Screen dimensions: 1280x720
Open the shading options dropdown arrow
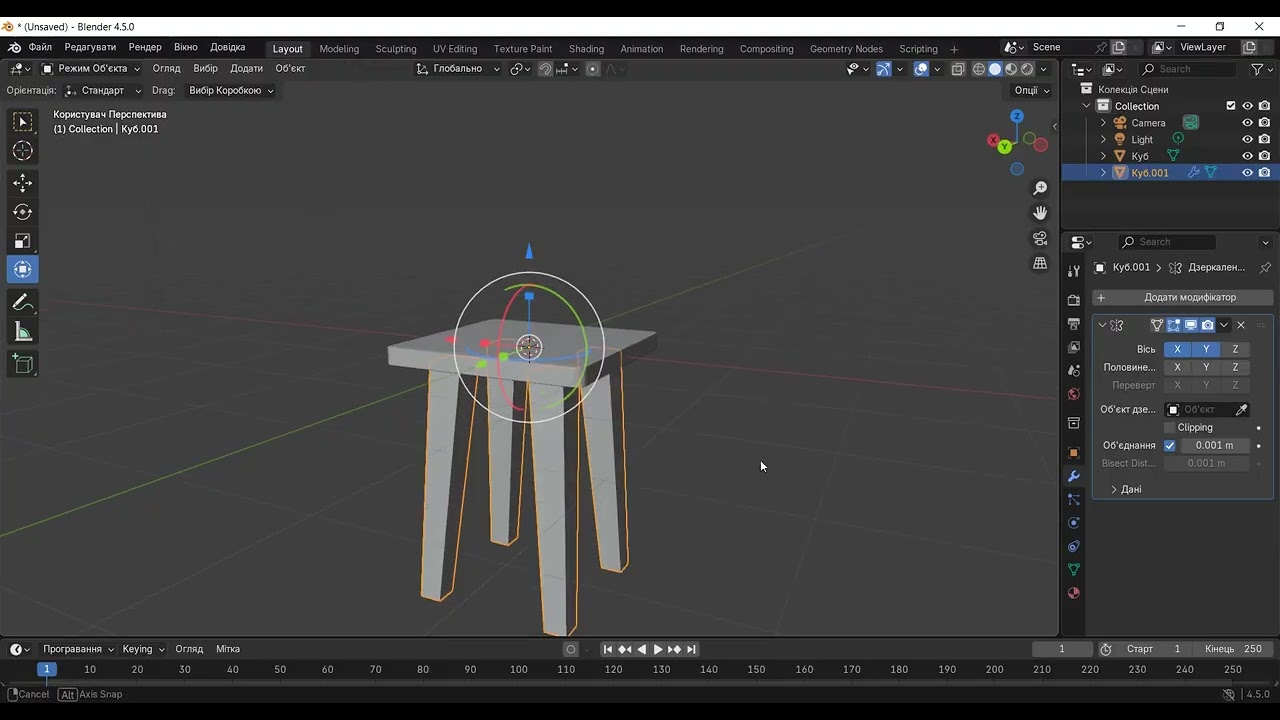point(1044,69)
